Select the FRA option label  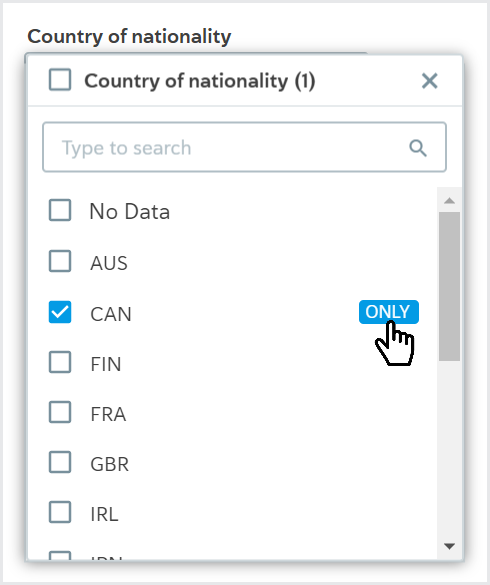point(108,414)
